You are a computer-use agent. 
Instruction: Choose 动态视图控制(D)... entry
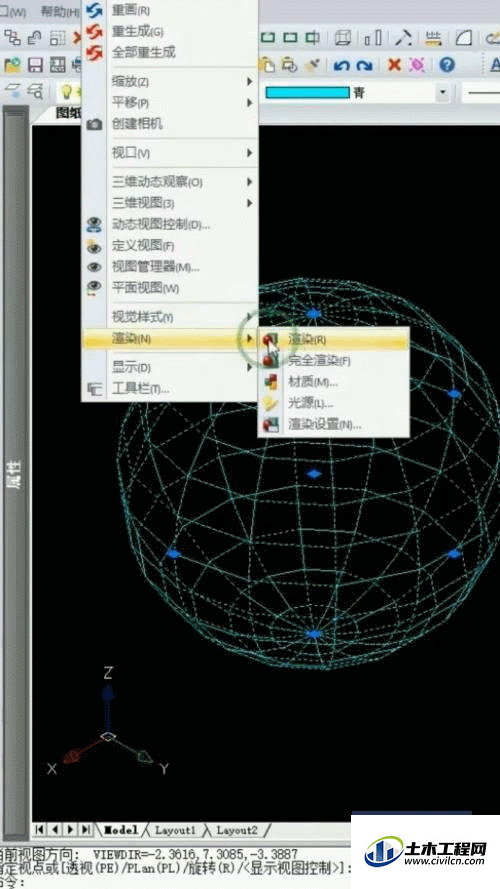[x=170, y=225]
